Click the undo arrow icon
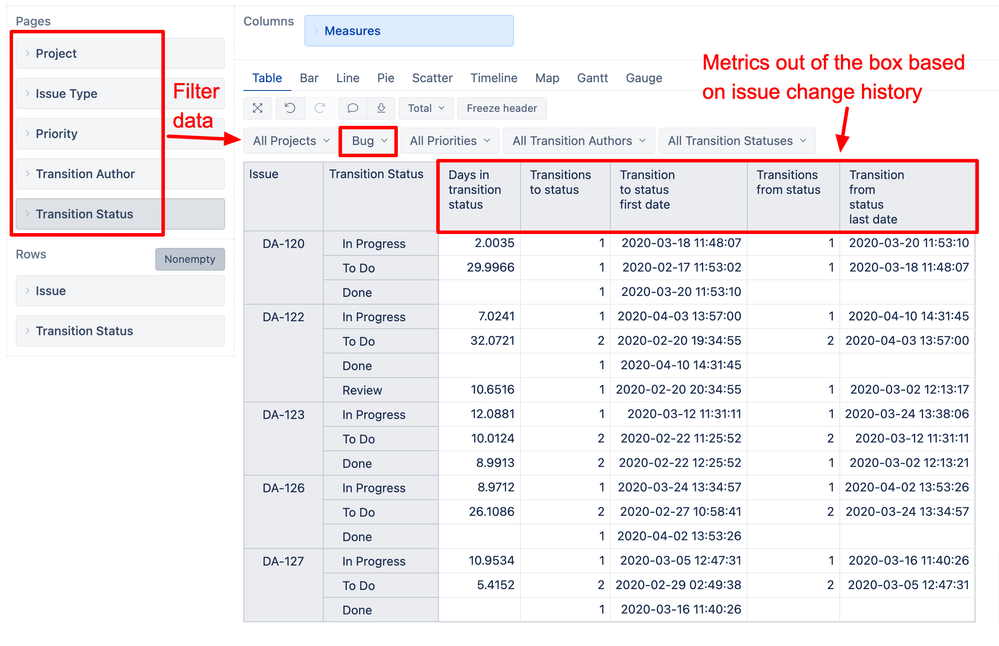The width and height of the screenshot is (999, 646). click(x=290, y=108)
